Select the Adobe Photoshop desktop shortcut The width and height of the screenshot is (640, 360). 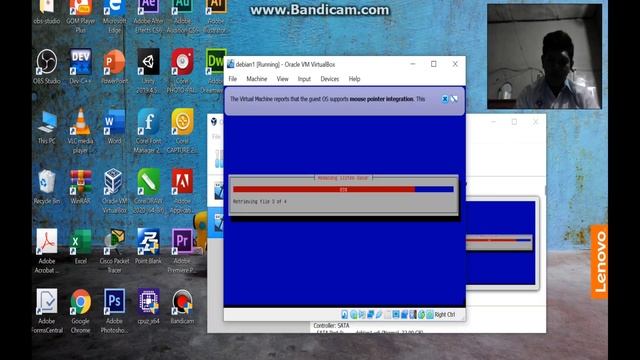(114, 311)
